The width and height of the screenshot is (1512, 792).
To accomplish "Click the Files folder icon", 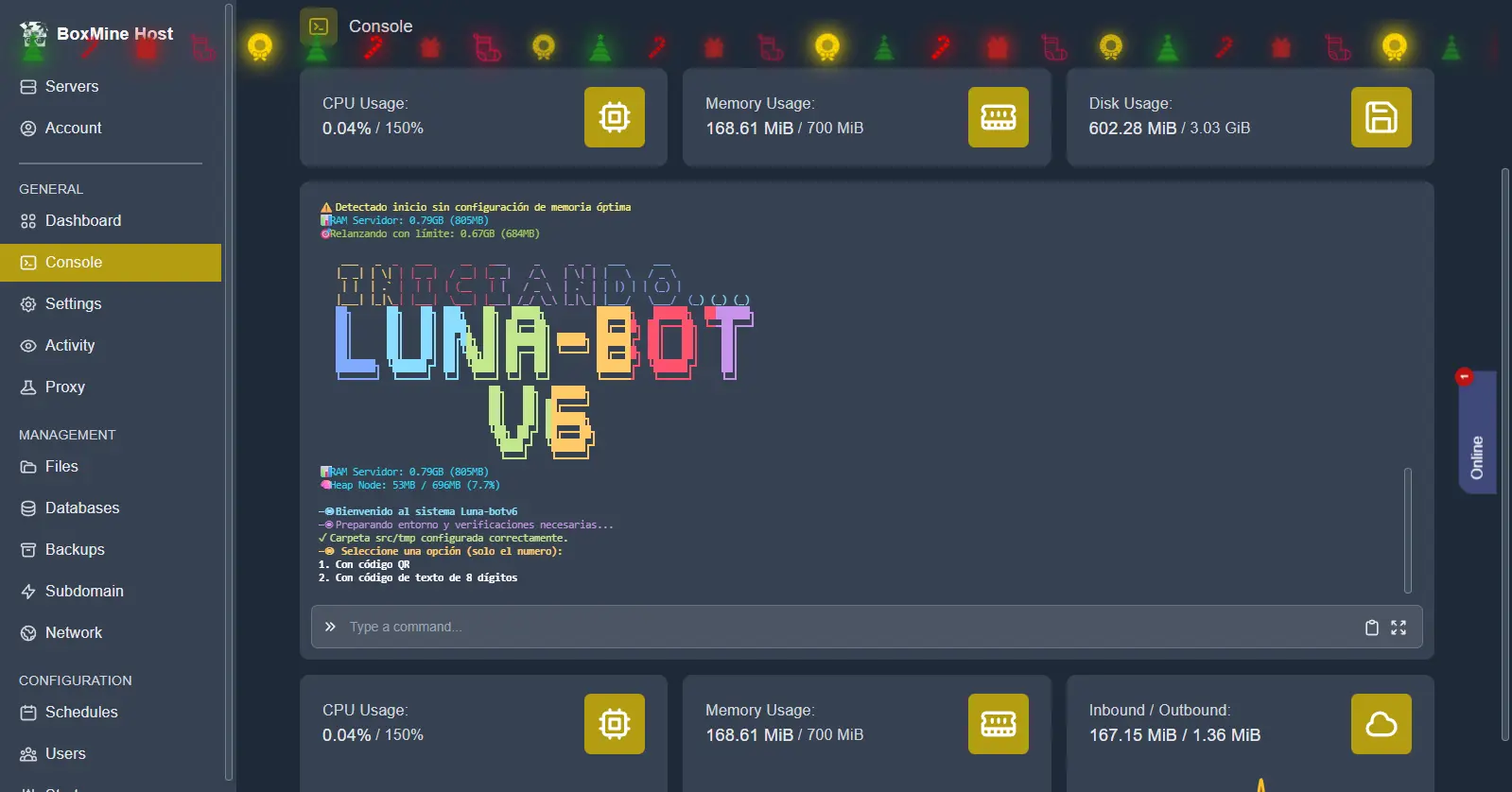I will (28, 466).
